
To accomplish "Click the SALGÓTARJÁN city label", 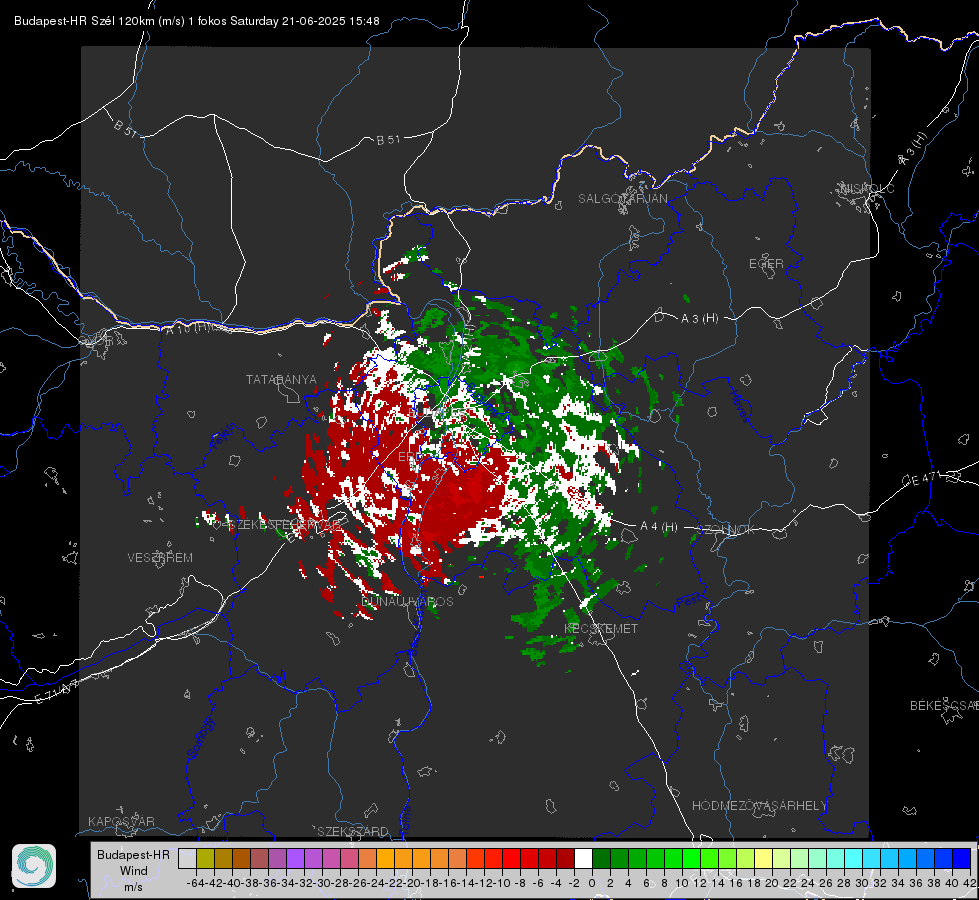I will (x=622, y=199).
